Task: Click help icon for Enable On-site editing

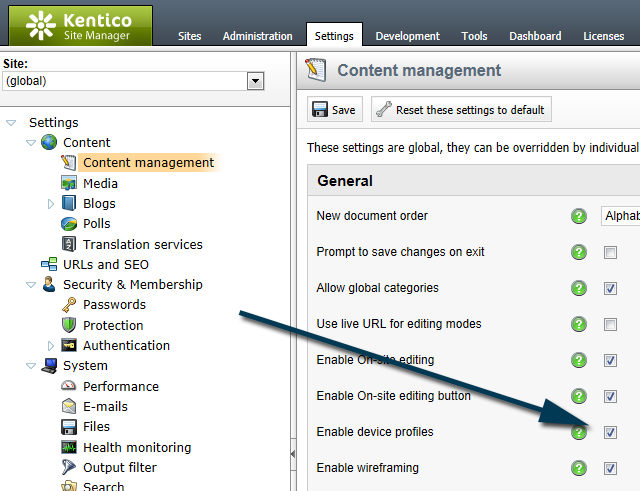Action: tap(579, 360)
